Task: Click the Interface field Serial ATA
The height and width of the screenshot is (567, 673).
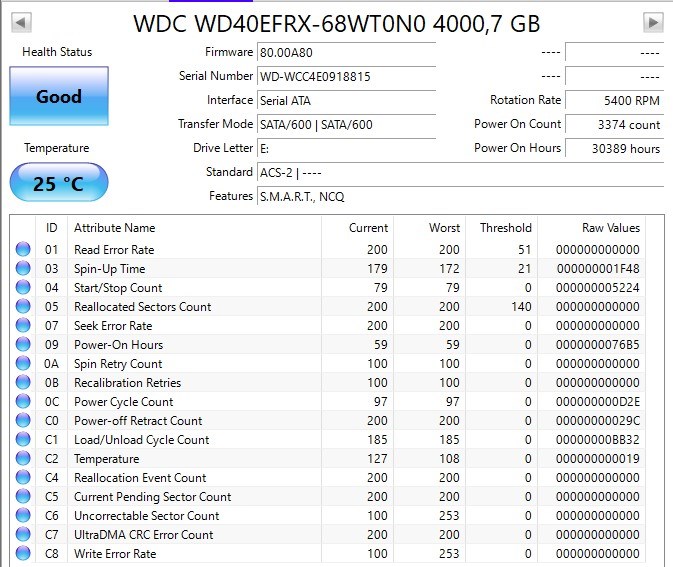Action: pyautogui.click(x=346, y=100)
